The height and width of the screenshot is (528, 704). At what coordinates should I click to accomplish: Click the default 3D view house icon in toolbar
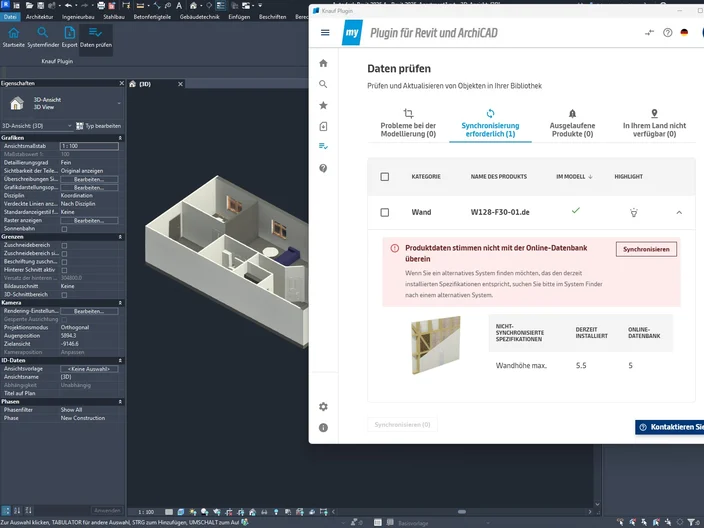tap(193, 5)
